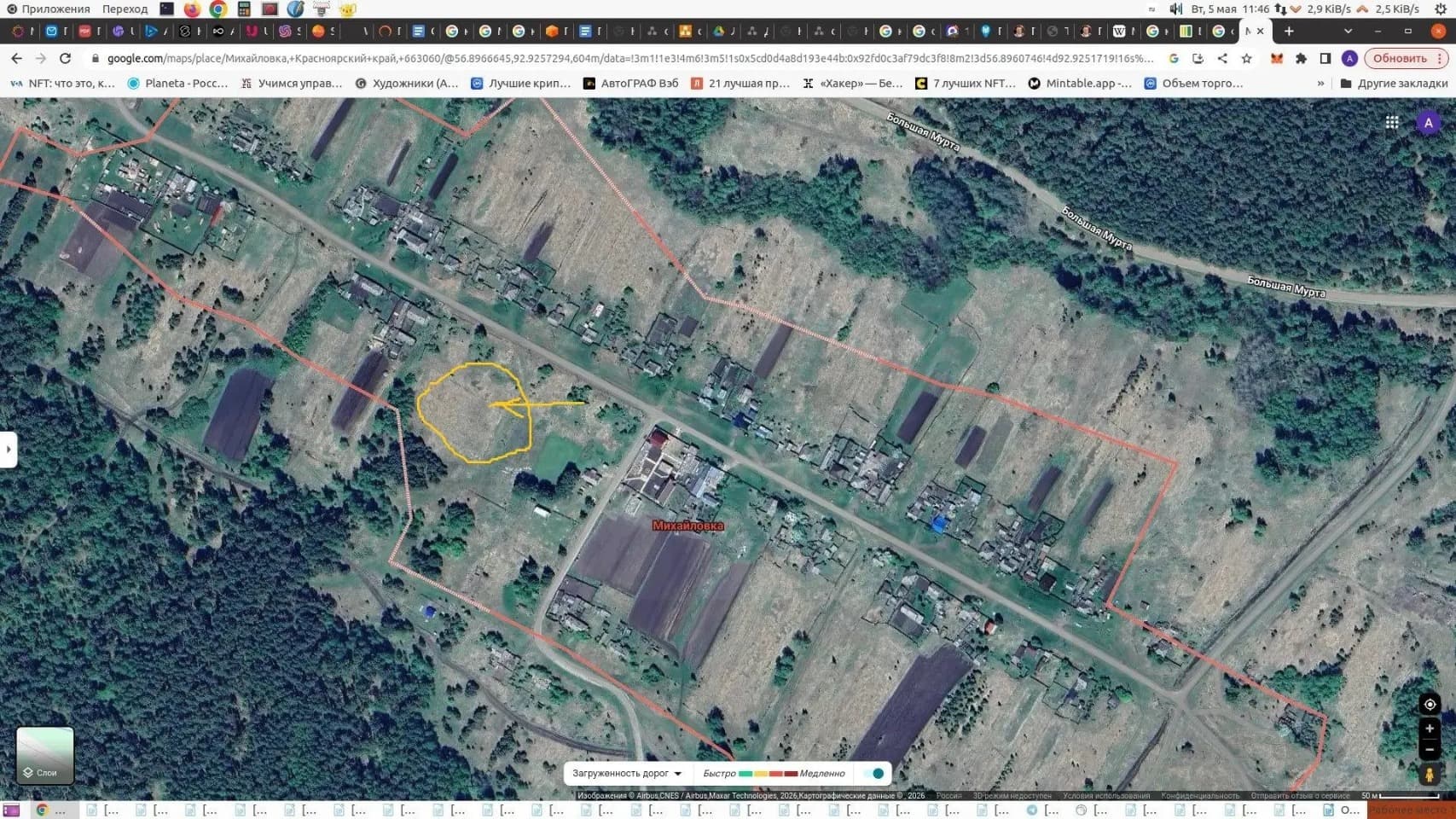Select the Street View pegman icon
This screenshot has height=819, width=1456.
(1430, 774)
